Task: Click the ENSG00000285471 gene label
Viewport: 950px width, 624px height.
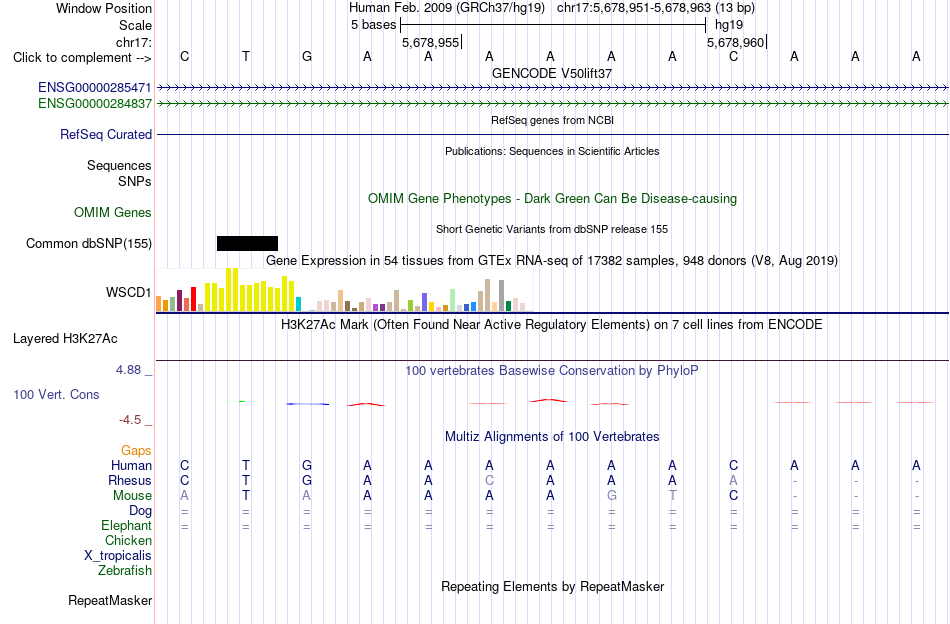Action: coord(95,88)
